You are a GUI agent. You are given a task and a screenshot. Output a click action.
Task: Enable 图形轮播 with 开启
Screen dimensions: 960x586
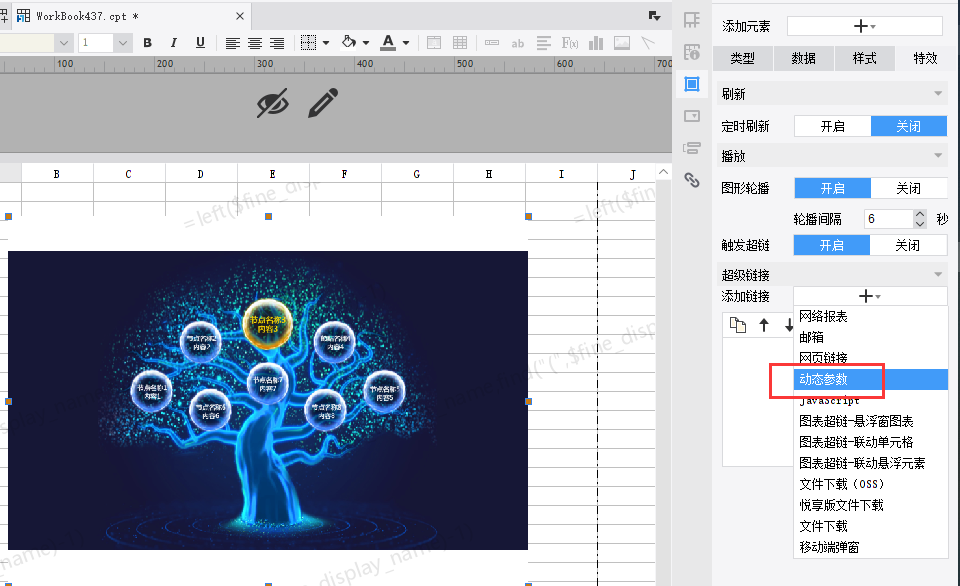pyautogui.click(x=832, y=188)
